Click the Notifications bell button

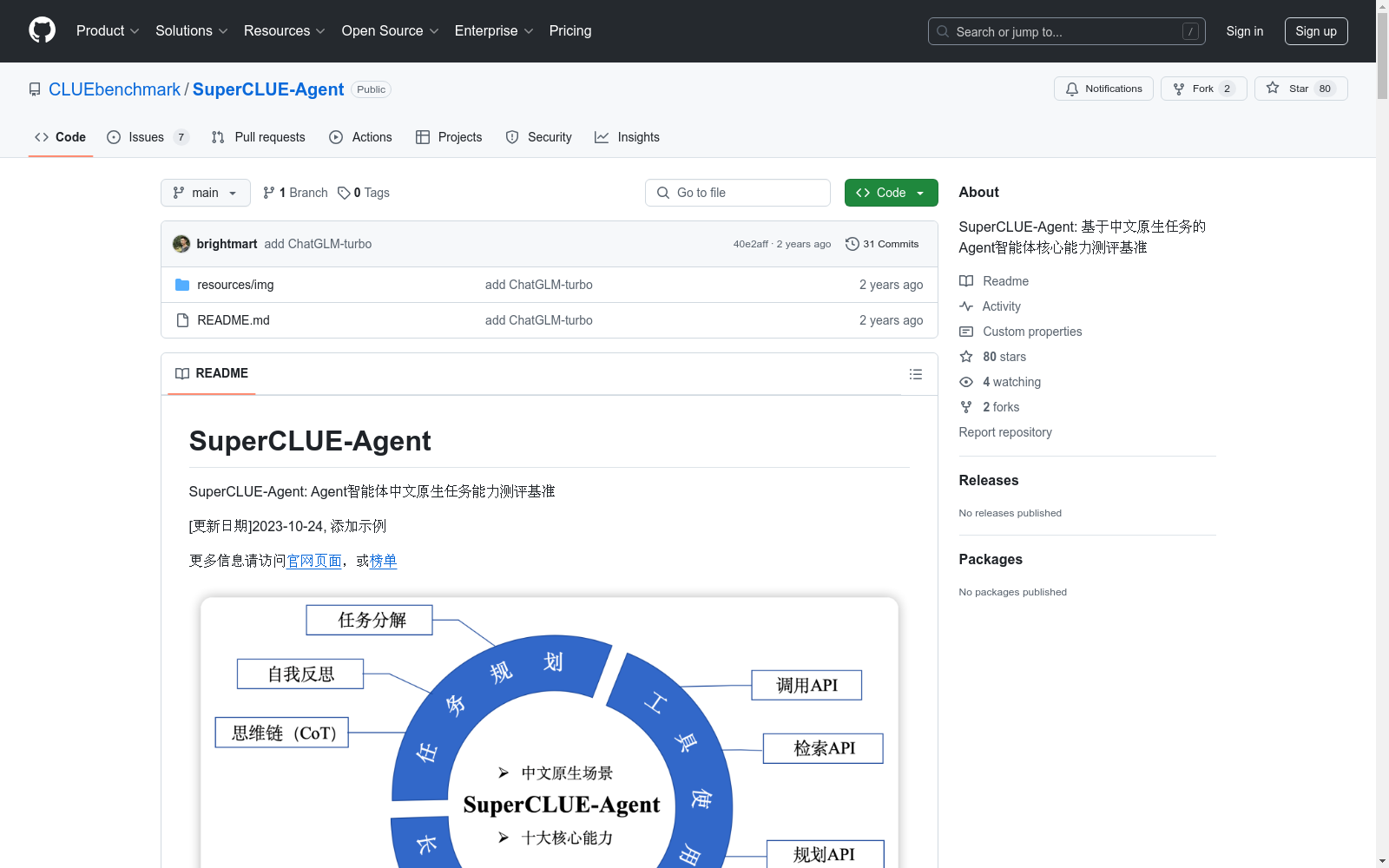(x=1103, y=89)
